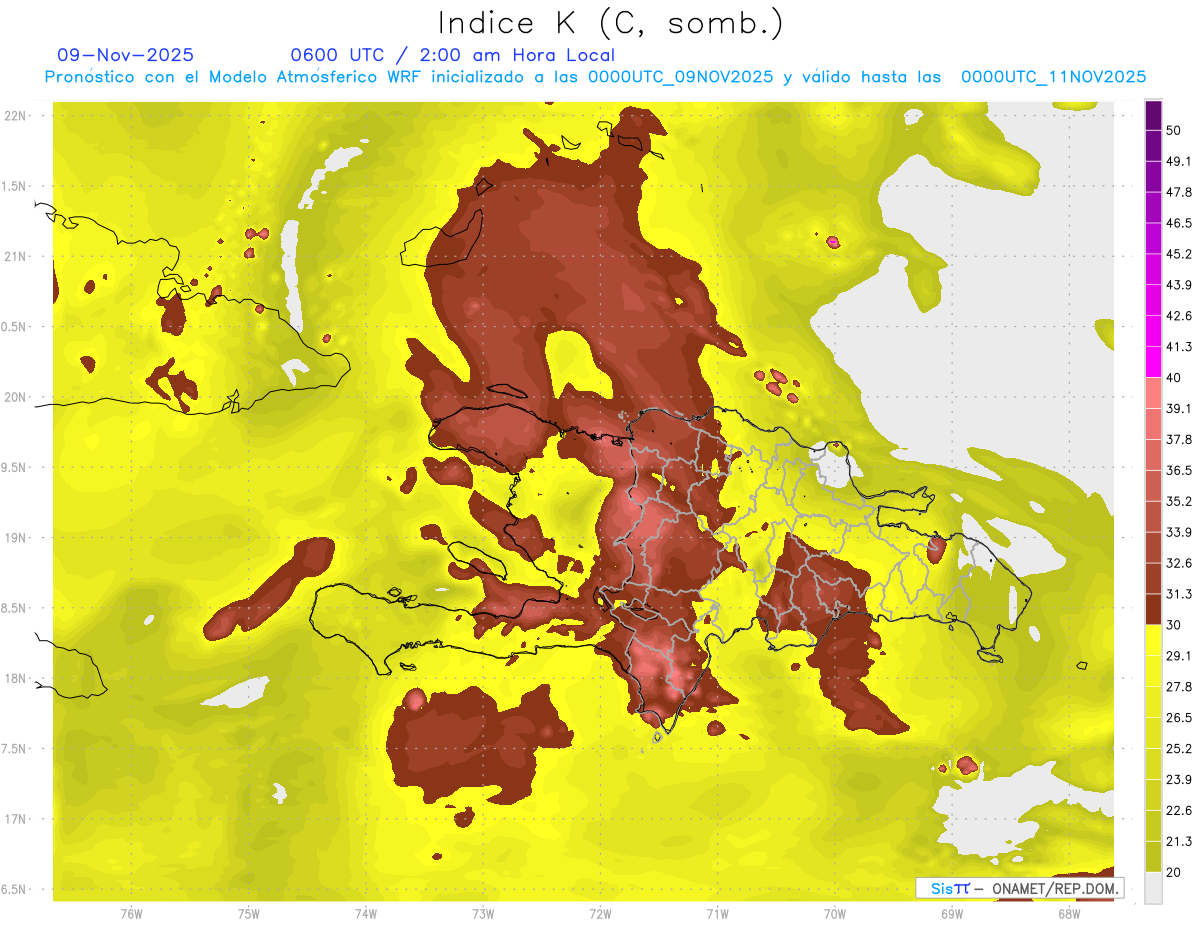The height and width of the screenshot is (927, 1200).
Task: Click the '17N' latitude label
Action: (14, 819)
